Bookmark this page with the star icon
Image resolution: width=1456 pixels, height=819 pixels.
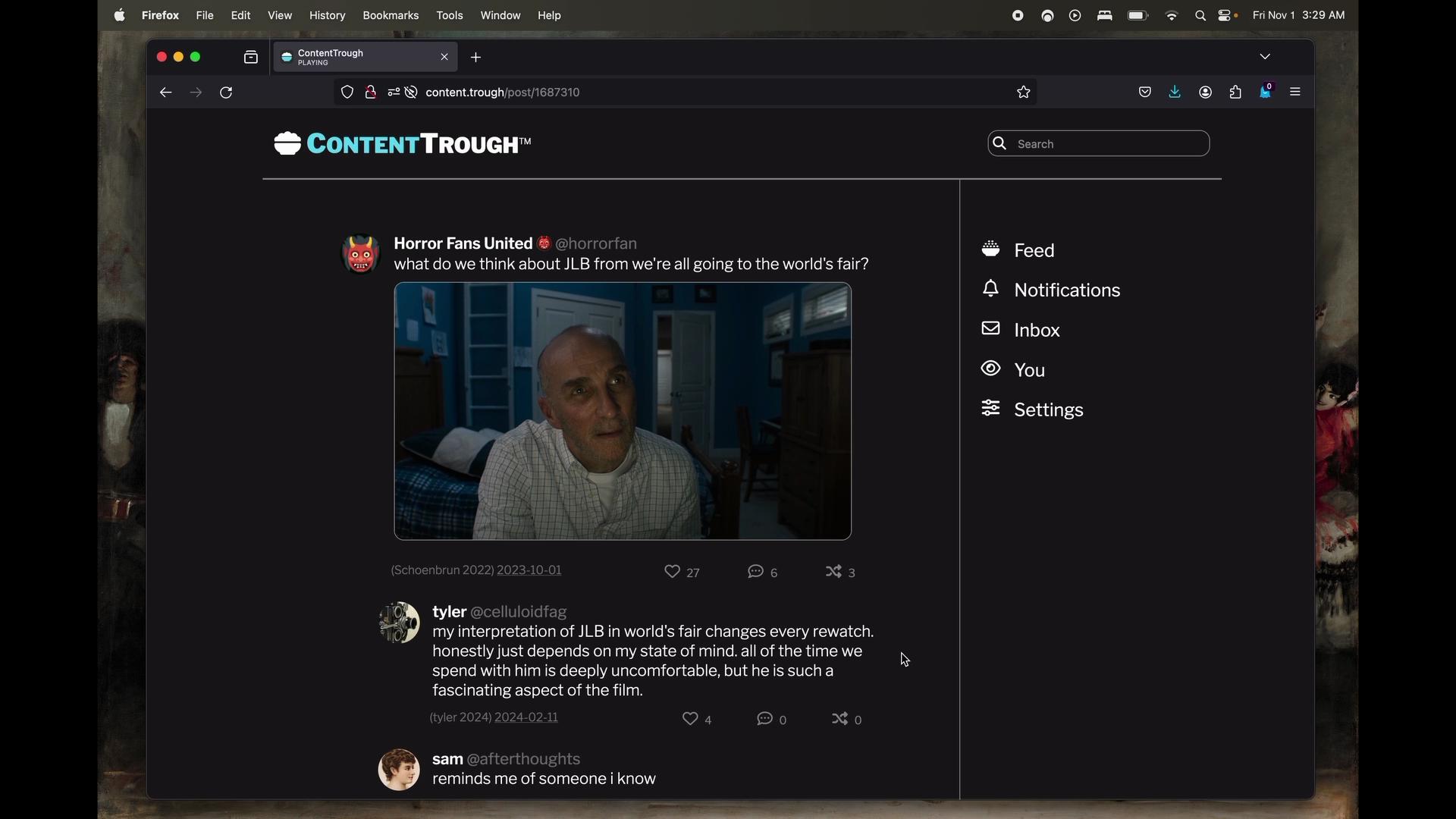click(x=1024, y=93)
